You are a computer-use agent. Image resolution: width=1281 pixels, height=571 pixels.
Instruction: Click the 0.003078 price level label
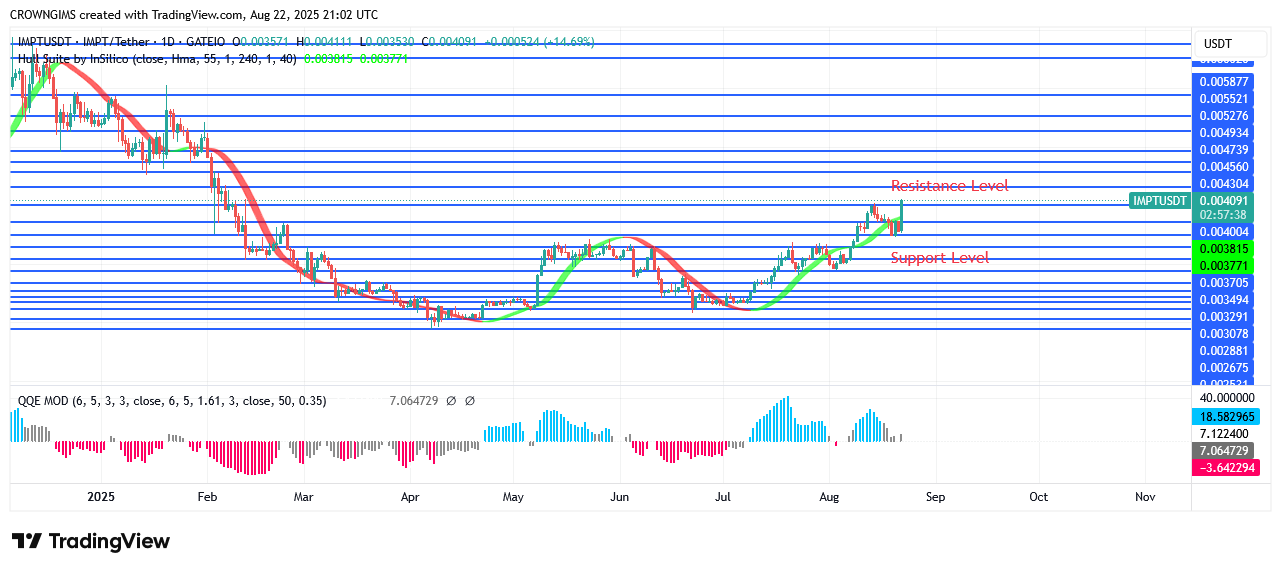(1224, 334)
